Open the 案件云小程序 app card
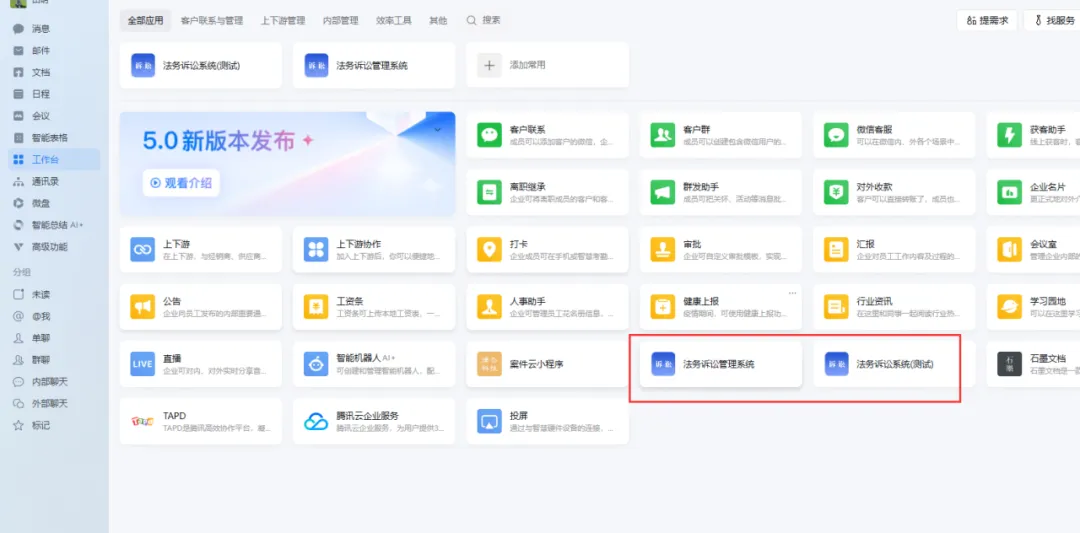Image resolution: width=1080 pixels, height=533 pixels. click(x=548, y=364)
